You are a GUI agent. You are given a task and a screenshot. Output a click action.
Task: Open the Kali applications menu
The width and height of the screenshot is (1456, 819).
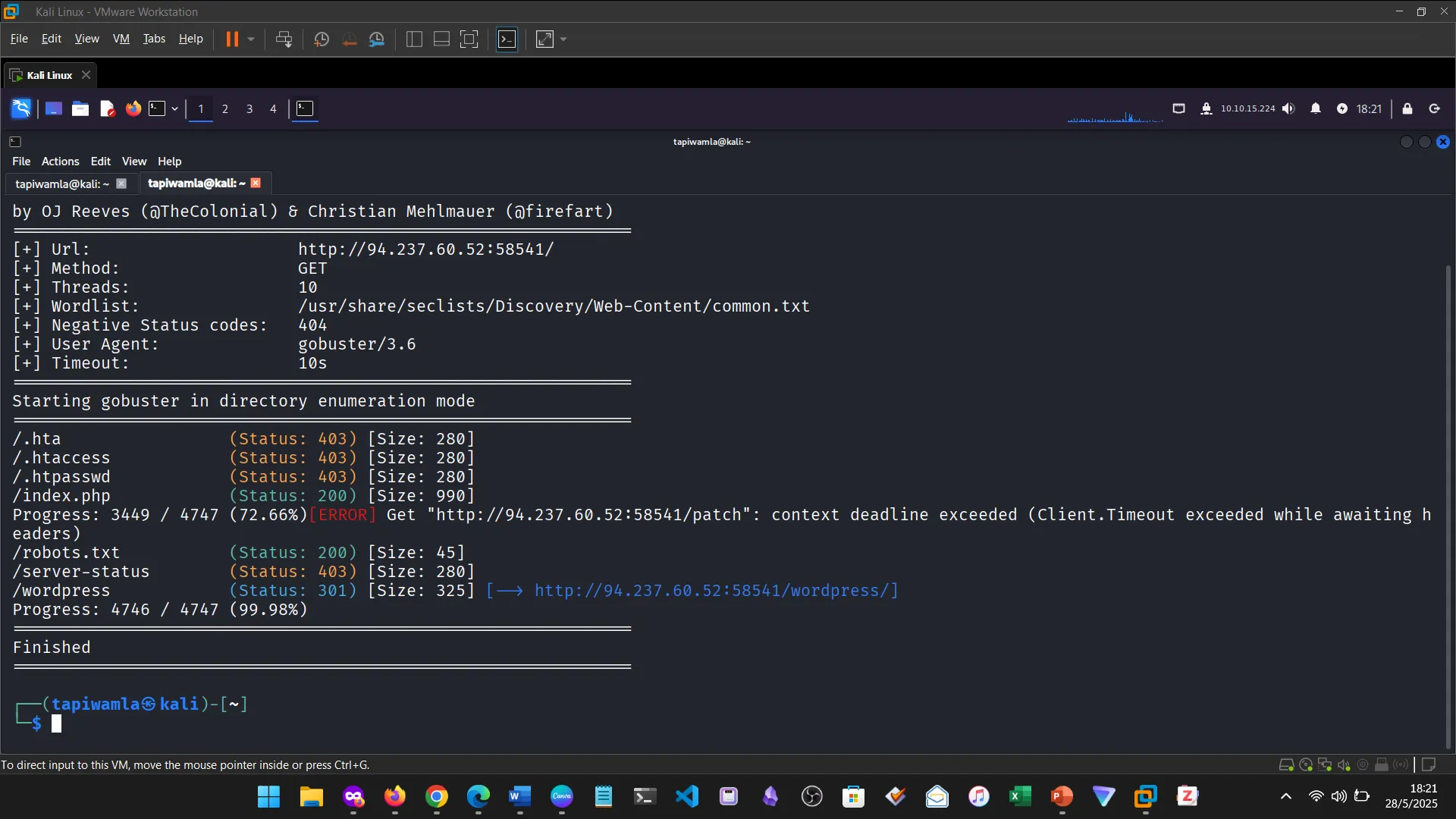20,108
